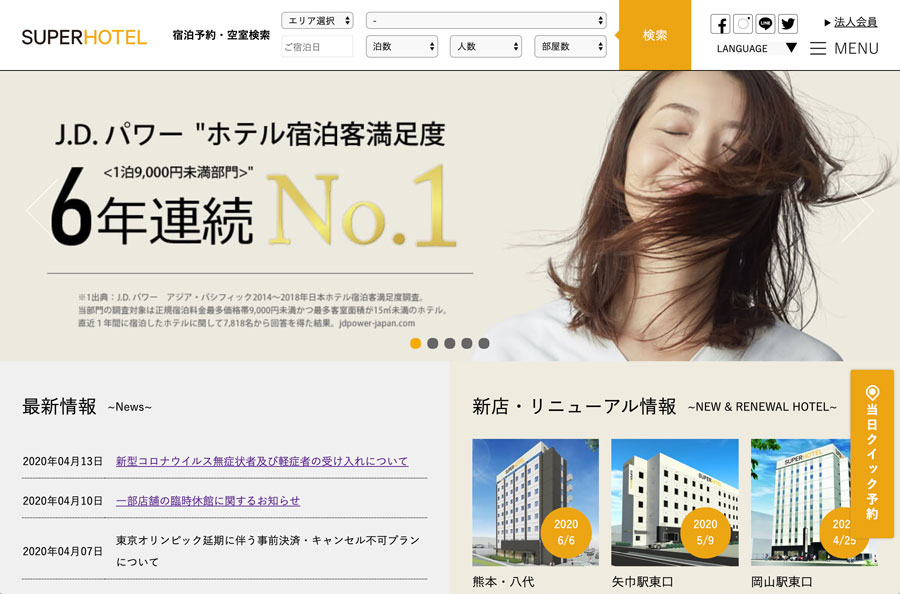The width and height of the screenshot is (900, 594).
Task: Open the 人数 guests dropdown
Action: click(486, 46)
